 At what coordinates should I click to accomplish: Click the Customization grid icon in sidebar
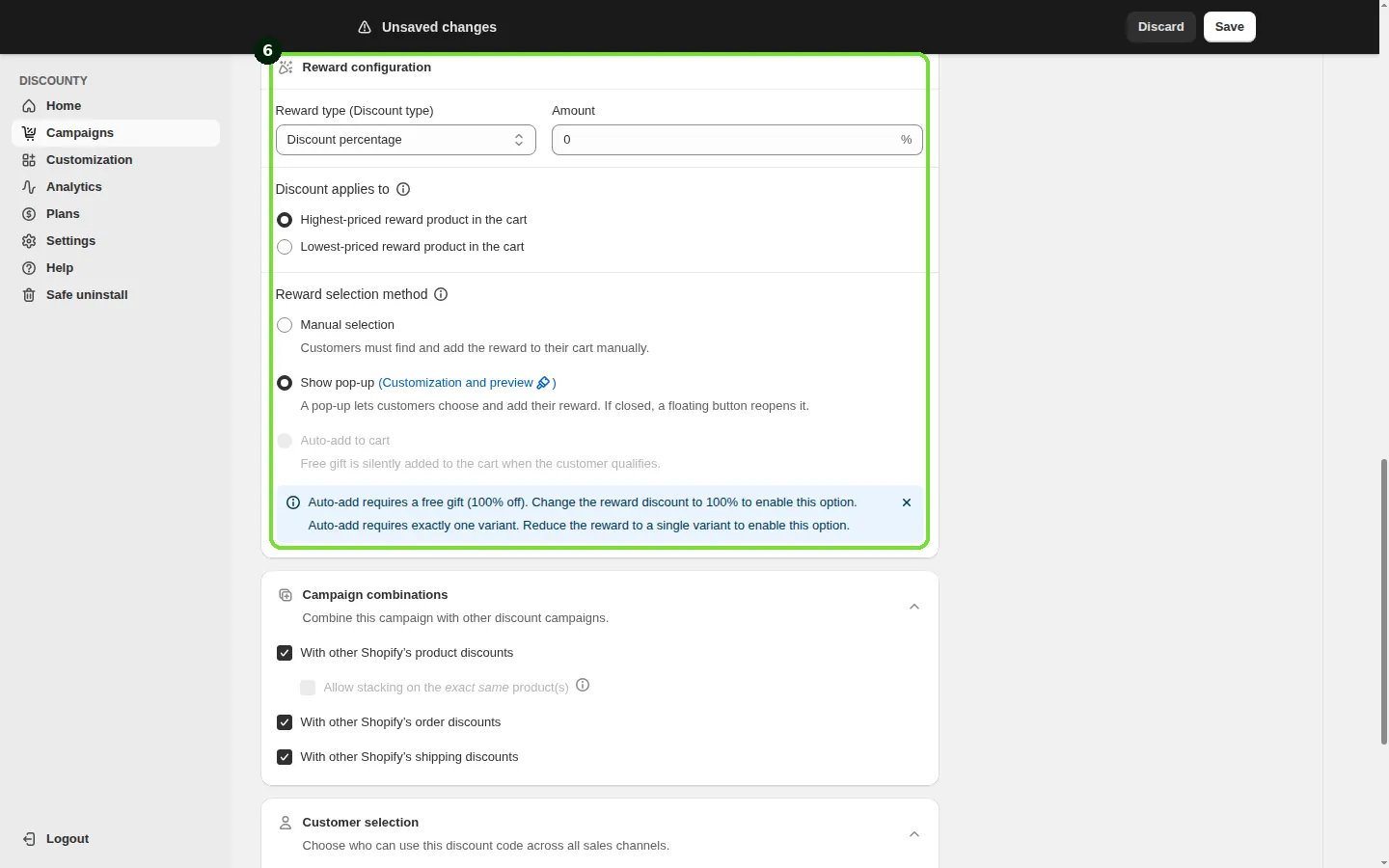(29, 160)
